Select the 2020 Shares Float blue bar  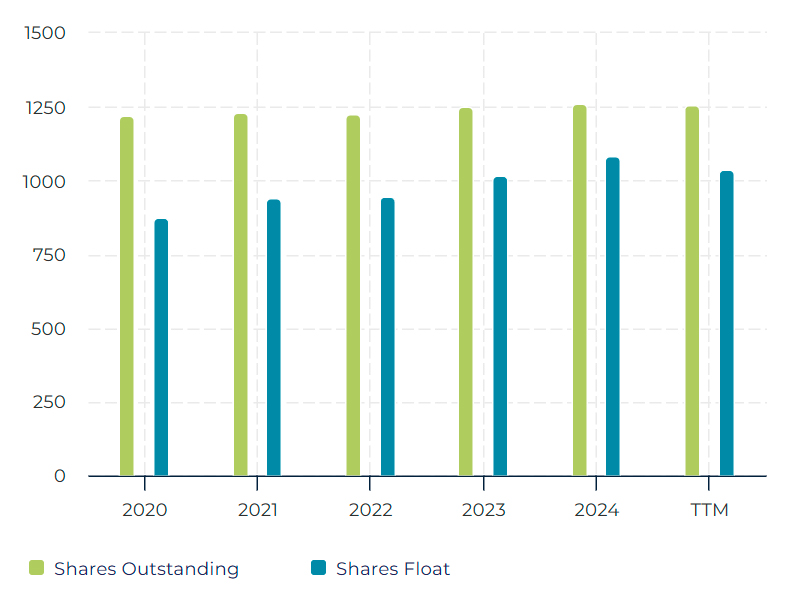161,348
